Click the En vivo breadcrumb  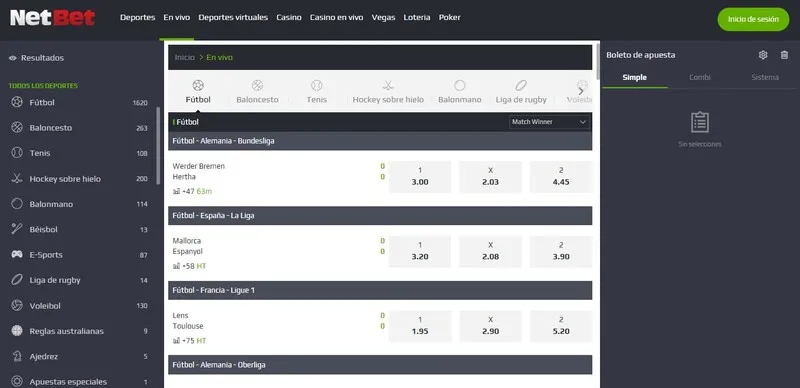[219, 58]
